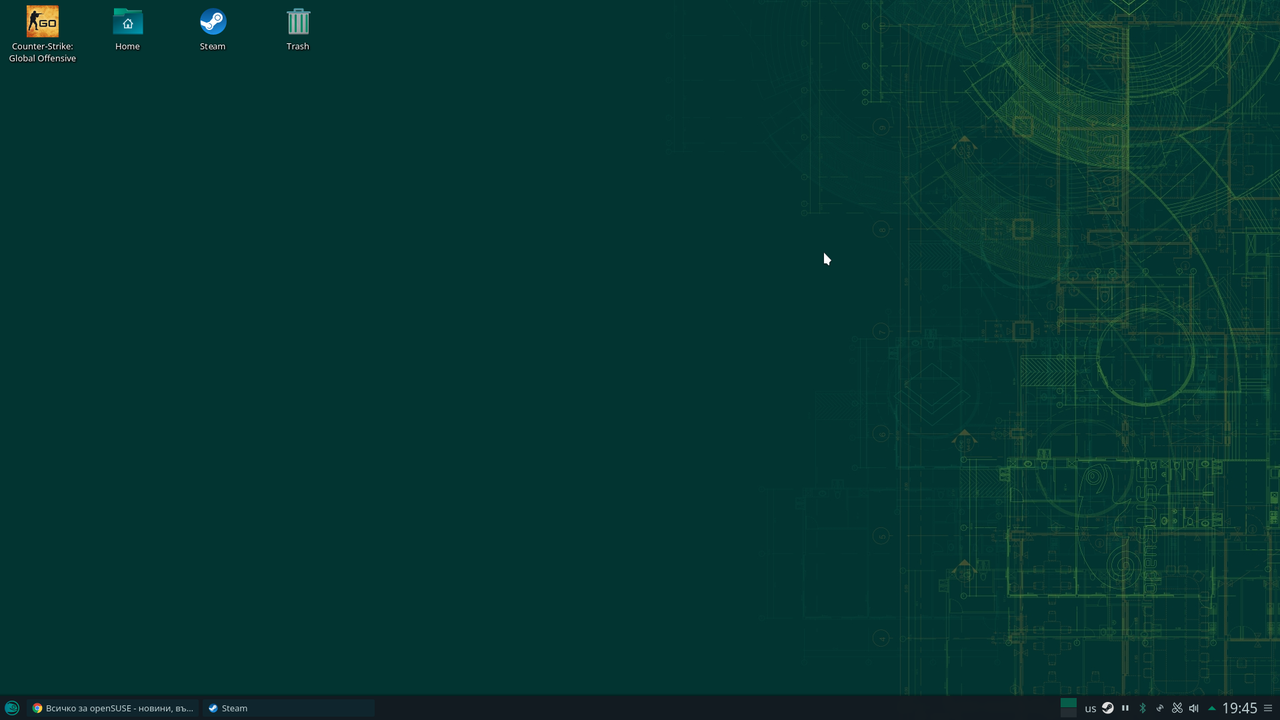Select the Counter-Strike: Global Offensive desktop icon
Viewport: 1280px width, 720px height.
pyautogui.click(x=42, y=34)
